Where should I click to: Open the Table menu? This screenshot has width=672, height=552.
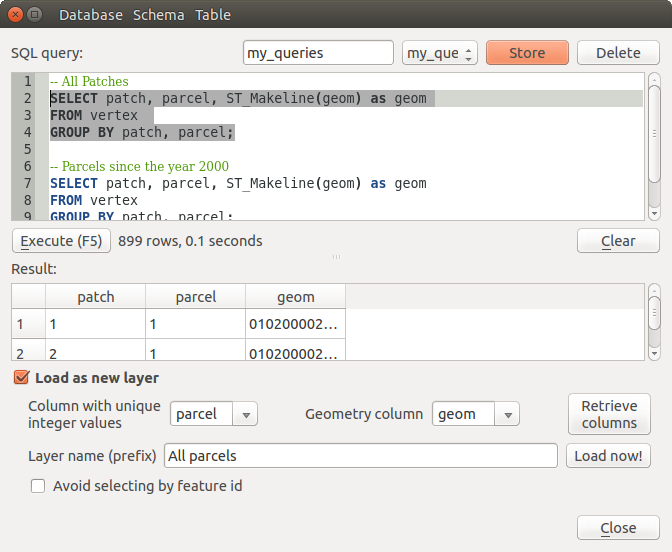(x=212, y=15)
